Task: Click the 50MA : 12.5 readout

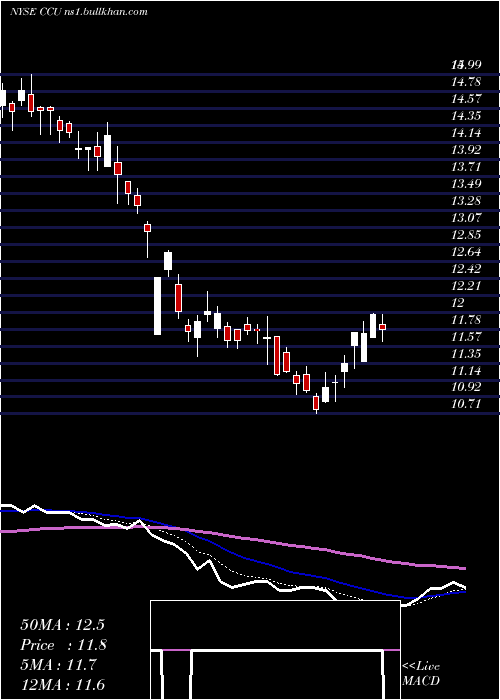Action: point(62,625)
